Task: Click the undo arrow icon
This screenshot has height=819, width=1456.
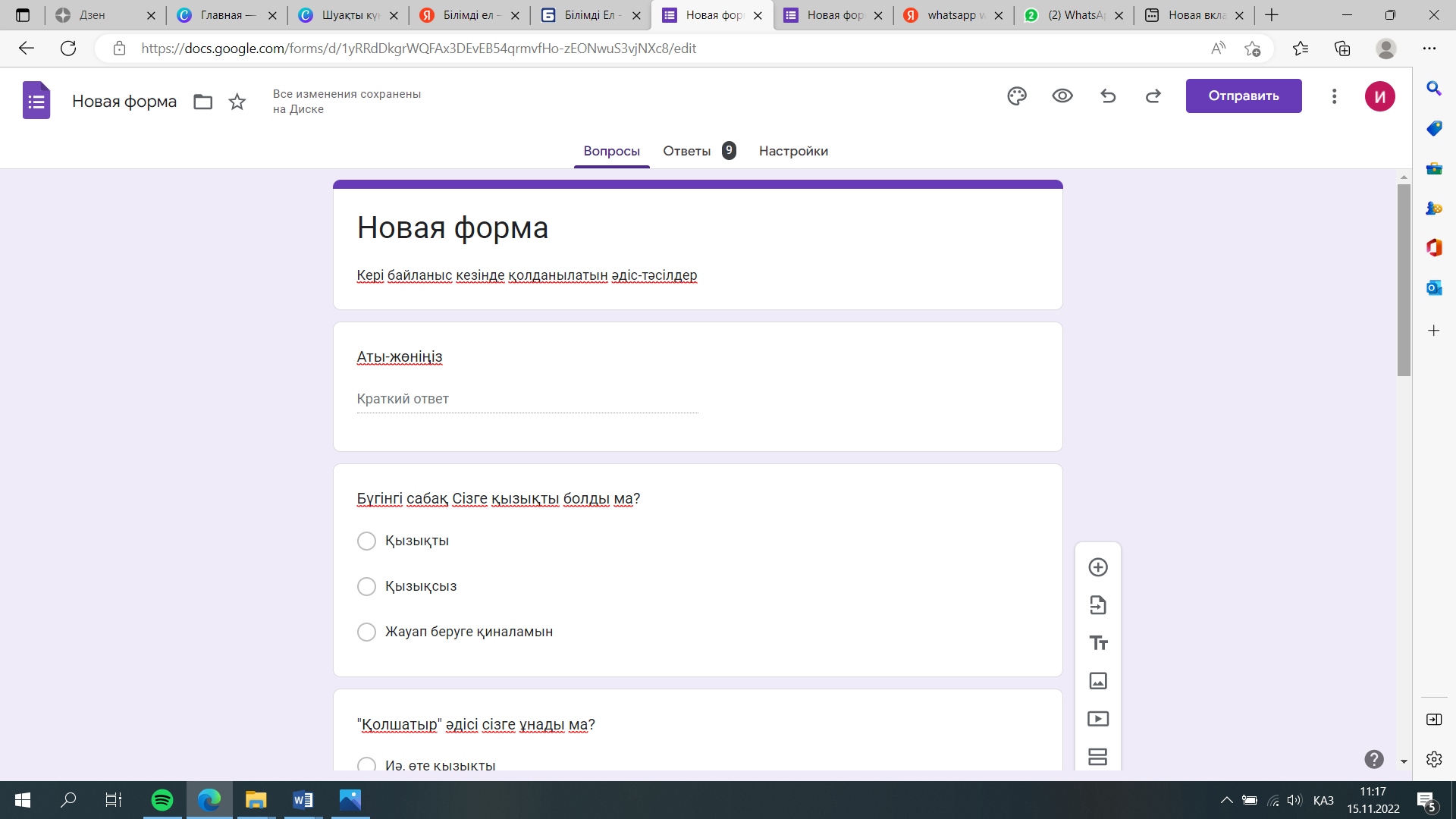Action: click(1108, 96)
